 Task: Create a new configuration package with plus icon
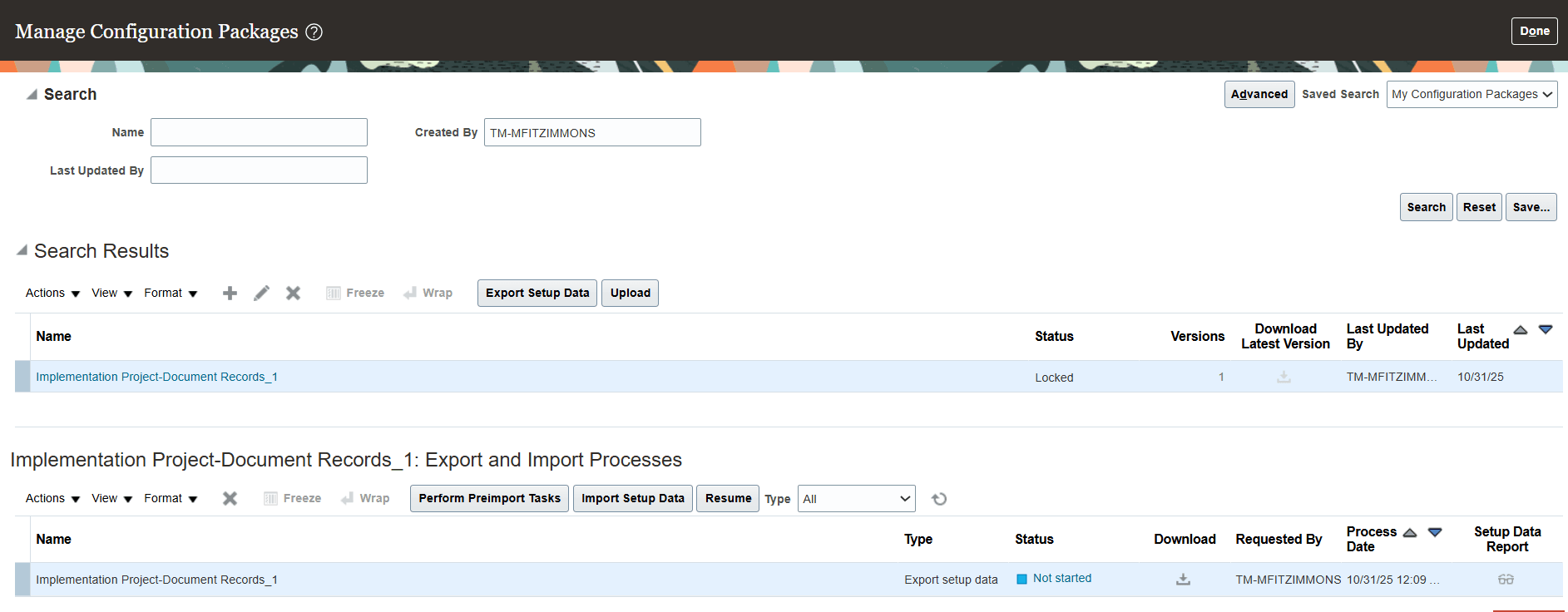(230, 293)
